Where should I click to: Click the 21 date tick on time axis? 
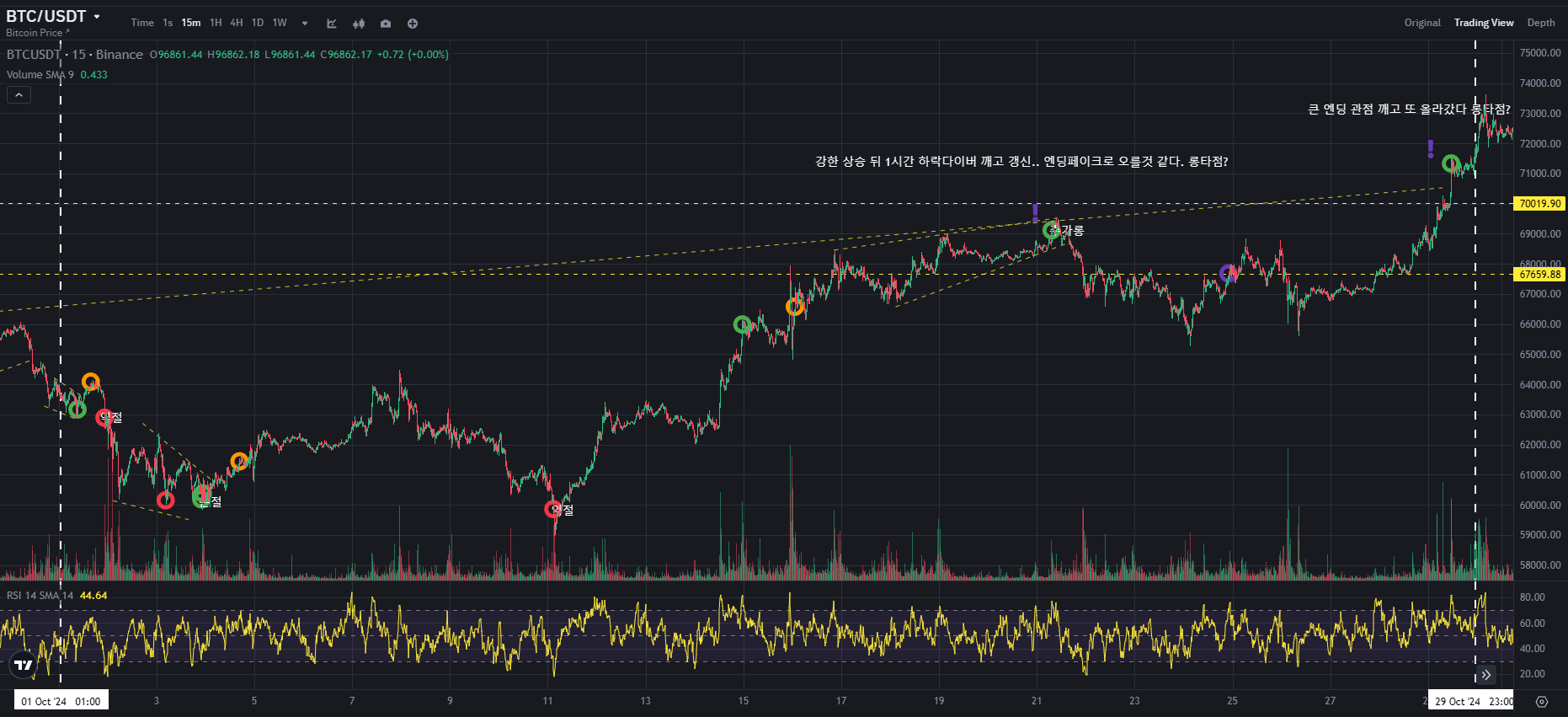(1037, 701)
